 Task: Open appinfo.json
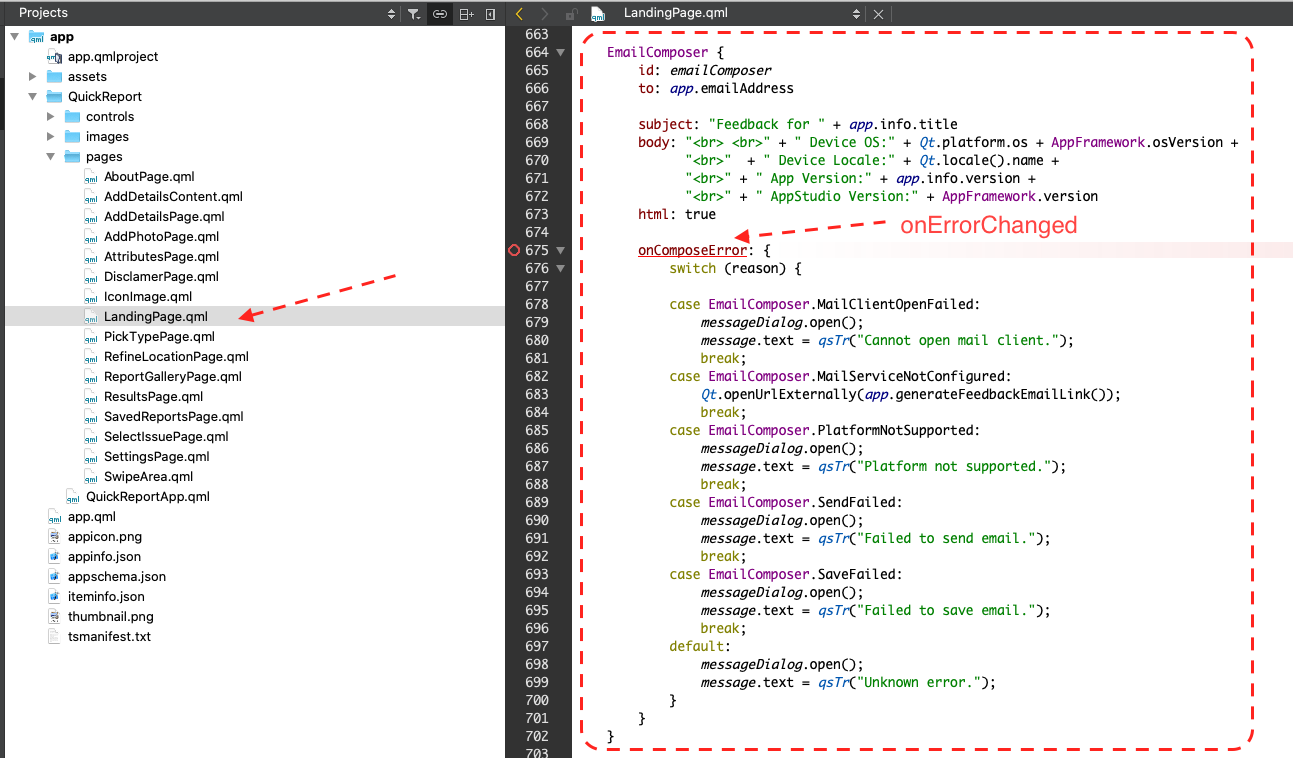[x=104, y=556]
